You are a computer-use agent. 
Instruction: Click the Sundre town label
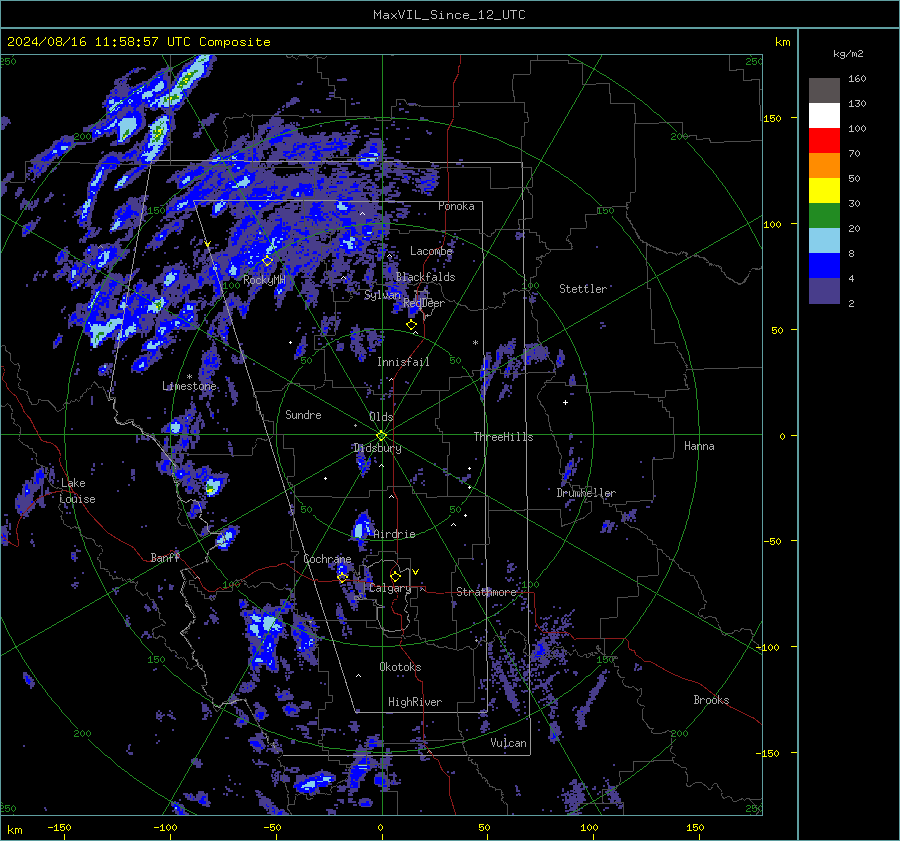303,414
